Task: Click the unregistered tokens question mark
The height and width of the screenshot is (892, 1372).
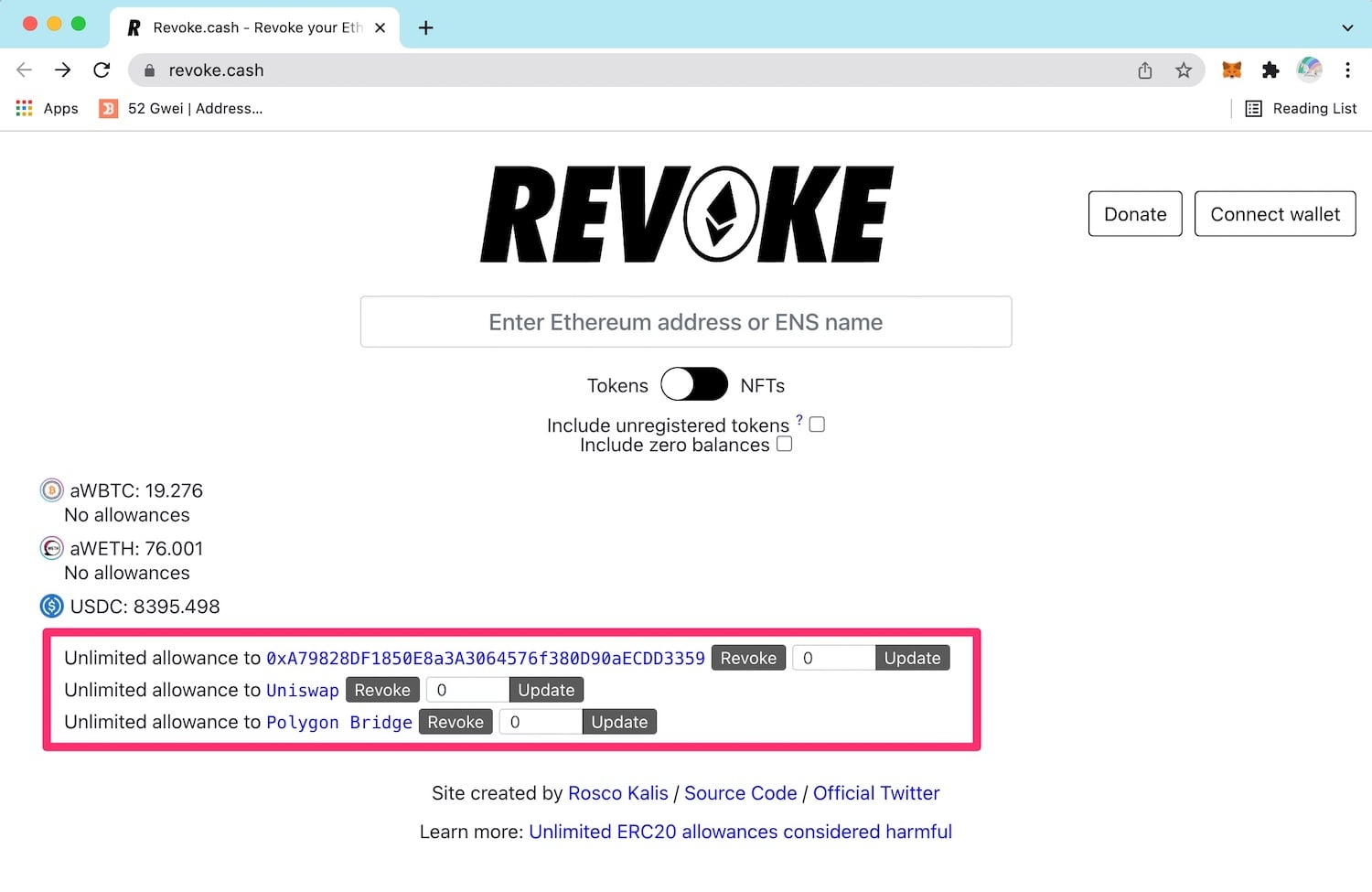Action: [x=799, y=420]
